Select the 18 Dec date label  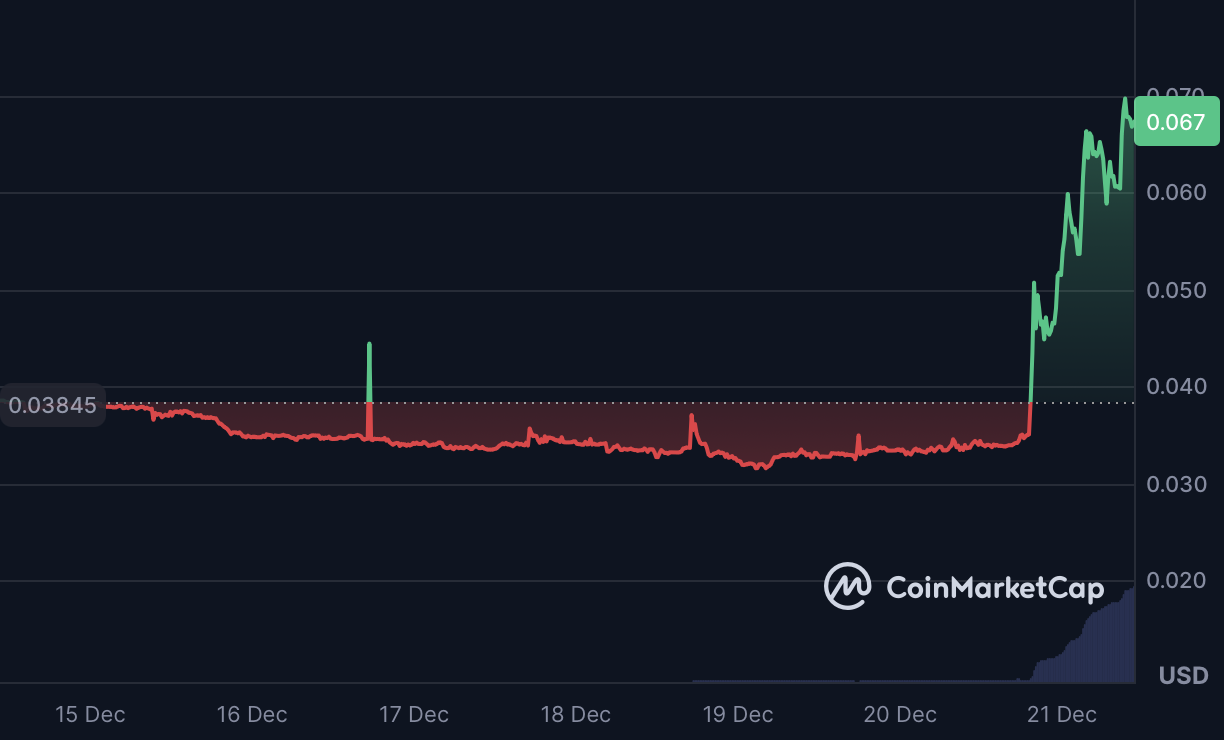tap(576, 714)
